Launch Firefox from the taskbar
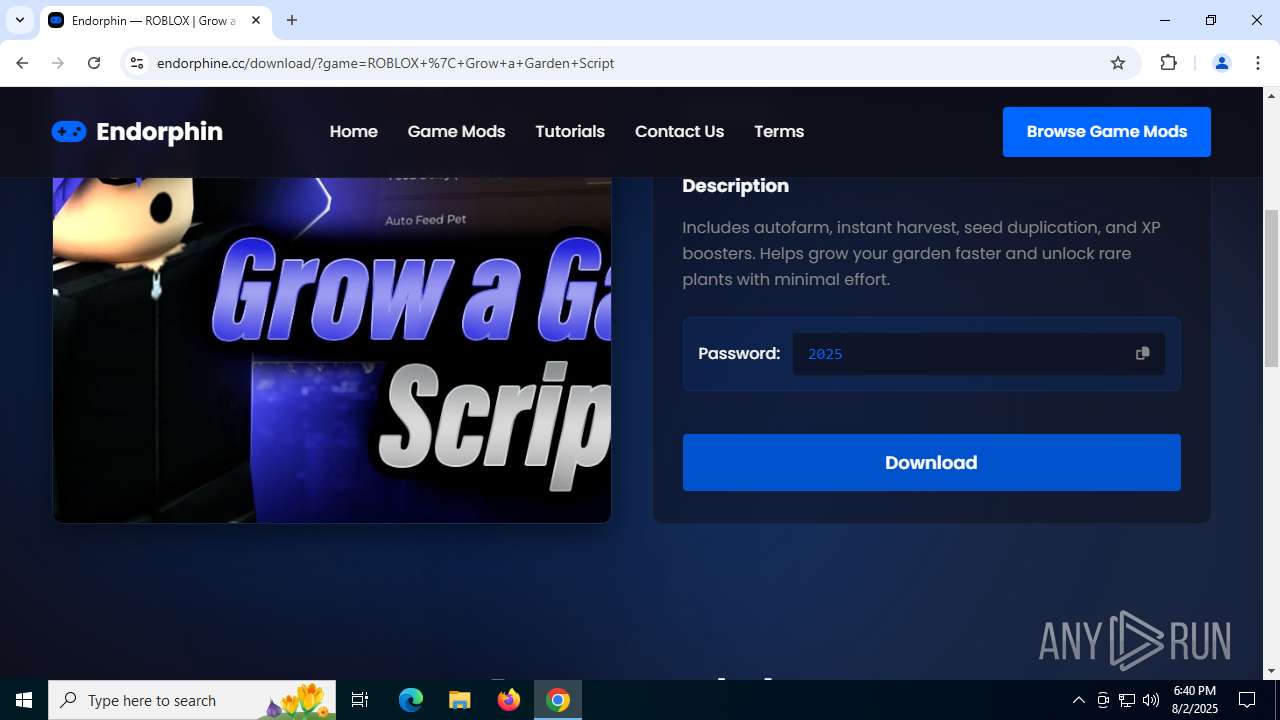The image size is (1280, 720). click(x=509, y=700)
